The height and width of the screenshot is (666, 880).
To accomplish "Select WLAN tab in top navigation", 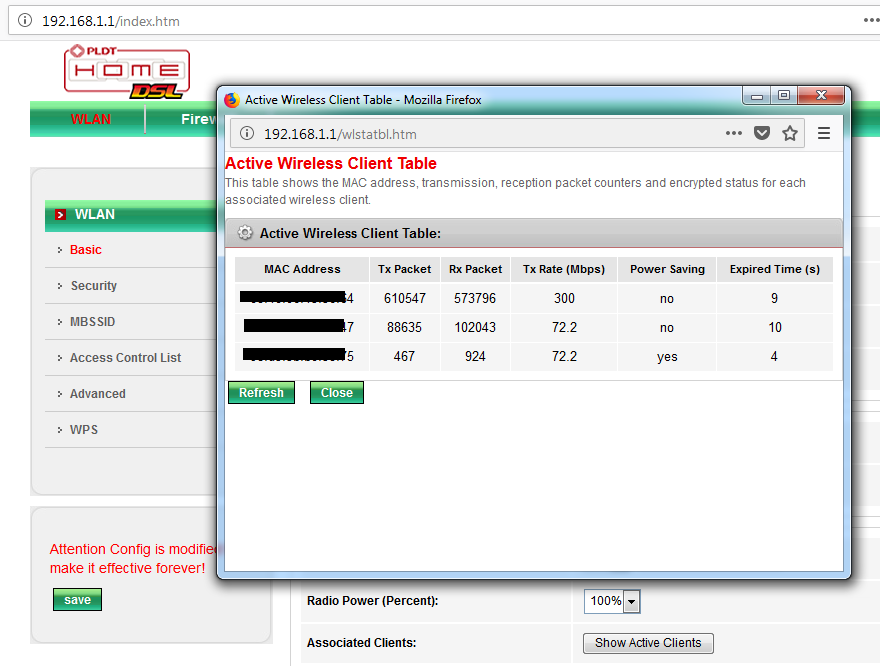I will click(x=90, y=119).
